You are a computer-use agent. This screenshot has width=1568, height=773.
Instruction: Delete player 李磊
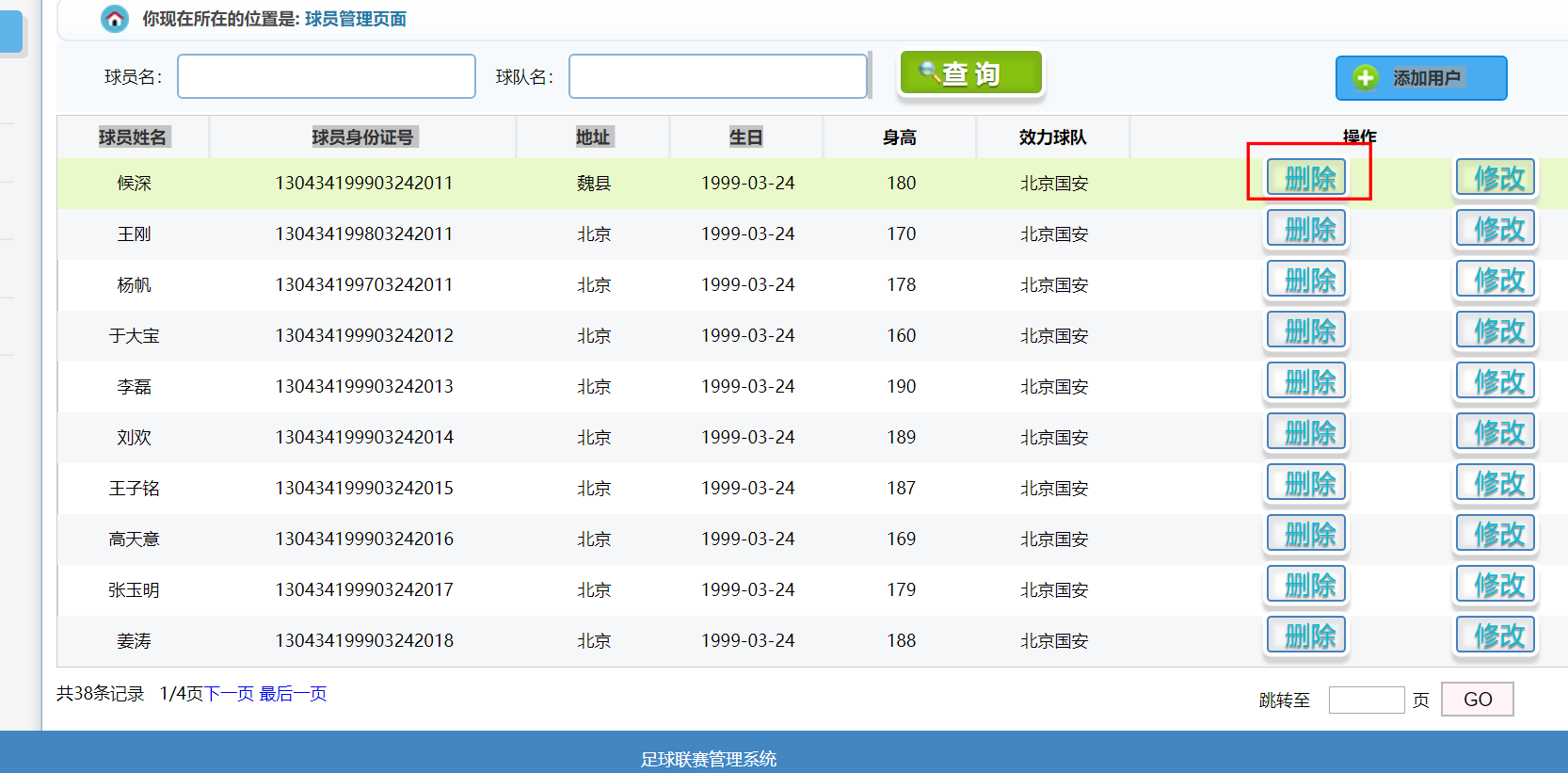point(1306,380)
